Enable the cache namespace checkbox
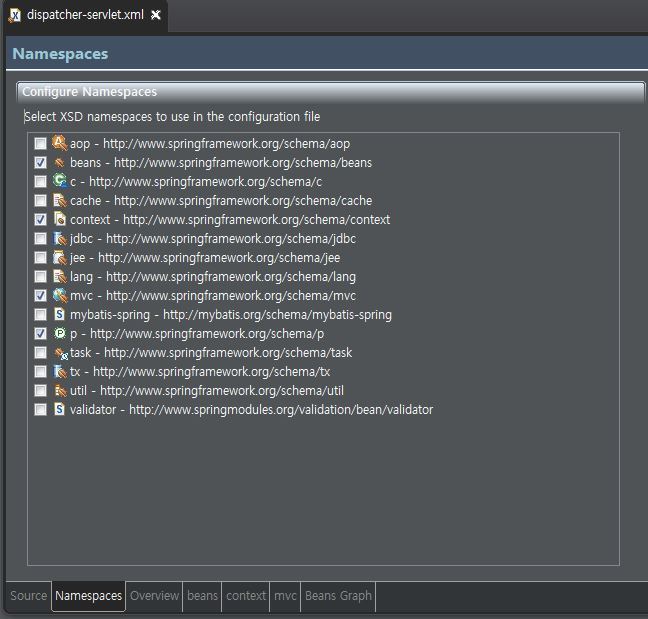 tap(40, 200)
